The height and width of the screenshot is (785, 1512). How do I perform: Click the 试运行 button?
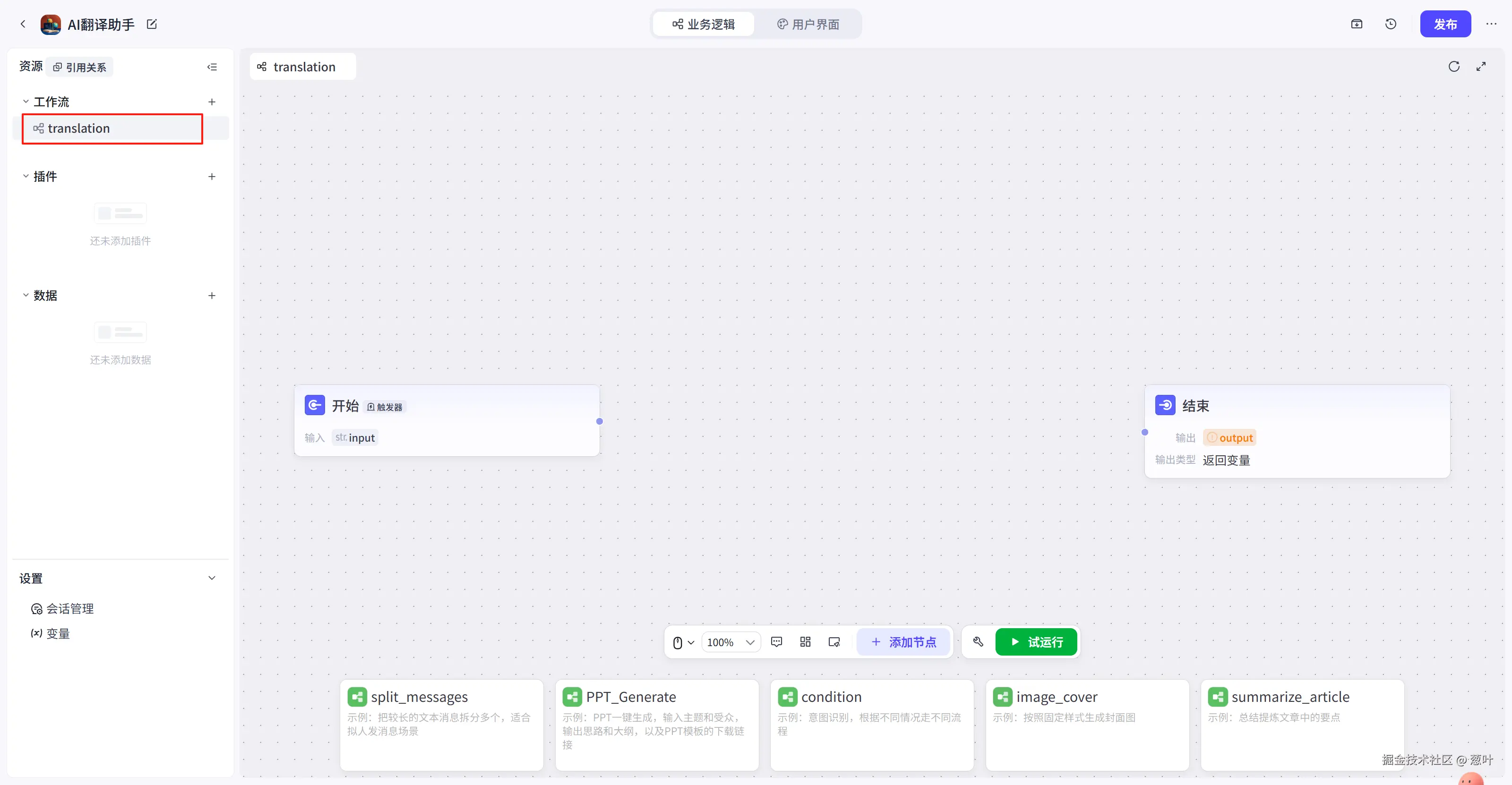pos(1036,642)
